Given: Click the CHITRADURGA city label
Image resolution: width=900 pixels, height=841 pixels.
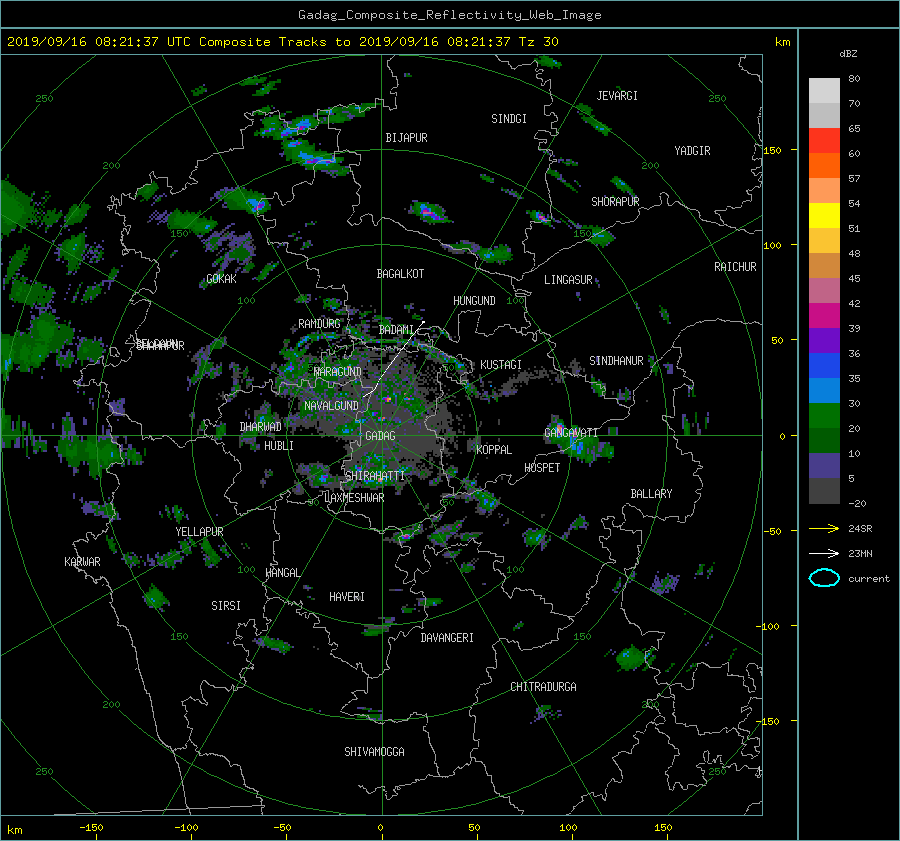Looking at the screenshot, I should [x=543, y=687].
